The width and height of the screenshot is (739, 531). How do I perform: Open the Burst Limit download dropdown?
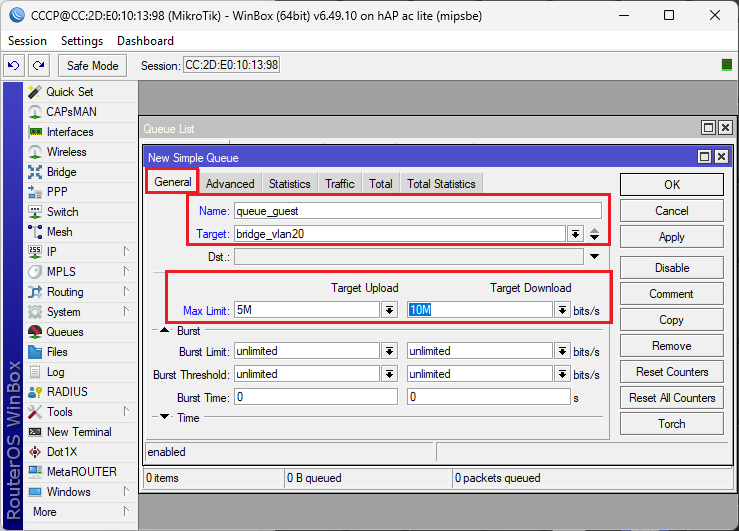[x=562, y=351]
